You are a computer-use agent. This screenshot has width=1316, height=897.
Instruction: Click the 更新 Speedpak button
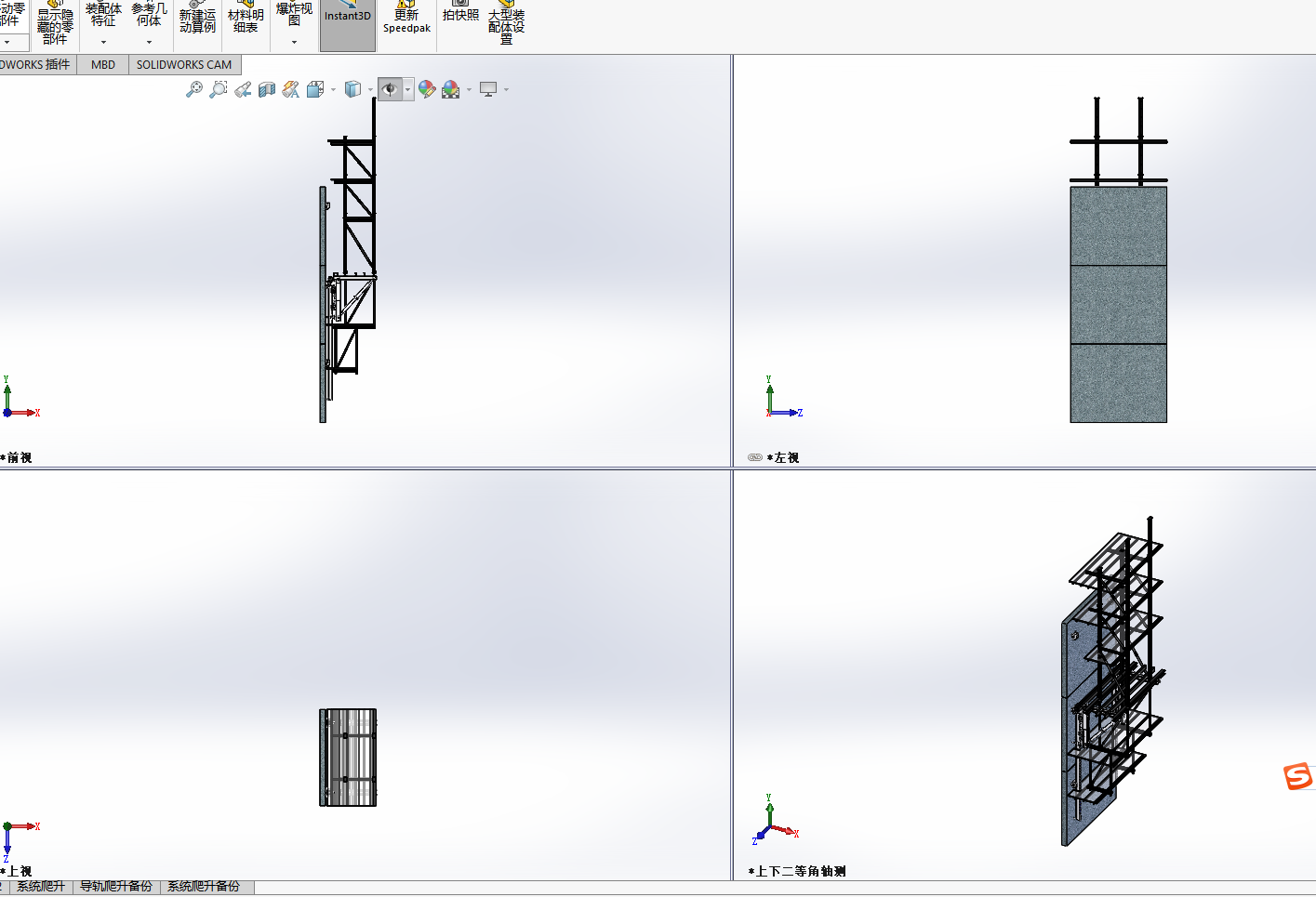coord(406,19)
